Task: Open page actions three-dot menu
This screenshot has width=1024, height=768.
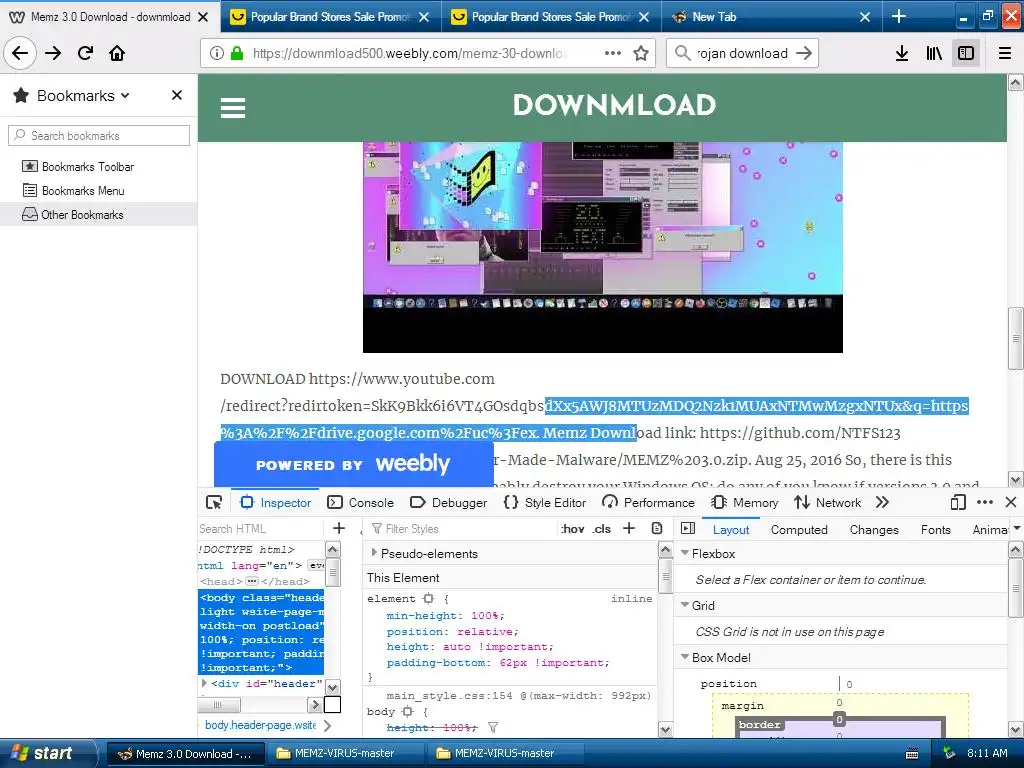Action: point(612,53)
